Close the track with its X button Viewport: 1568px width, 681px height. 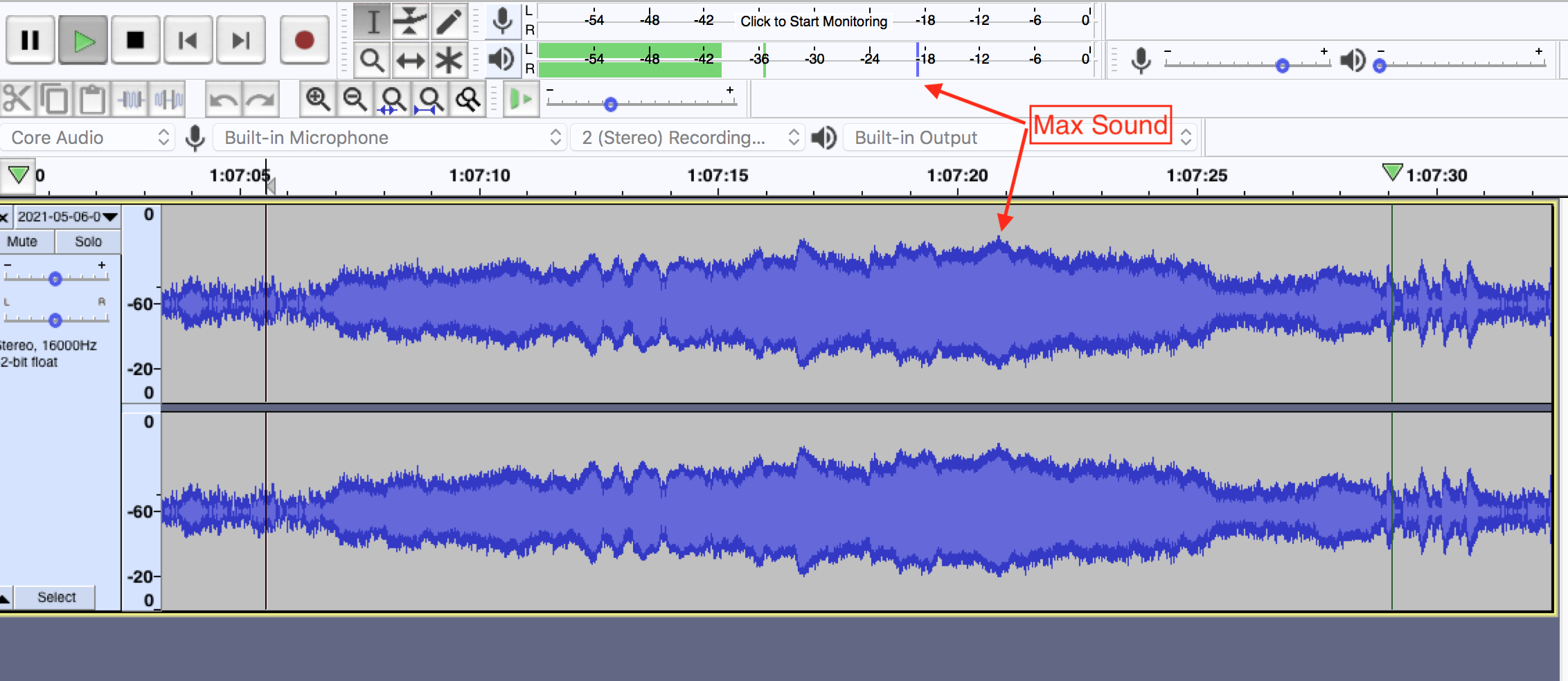click(4, 217)
